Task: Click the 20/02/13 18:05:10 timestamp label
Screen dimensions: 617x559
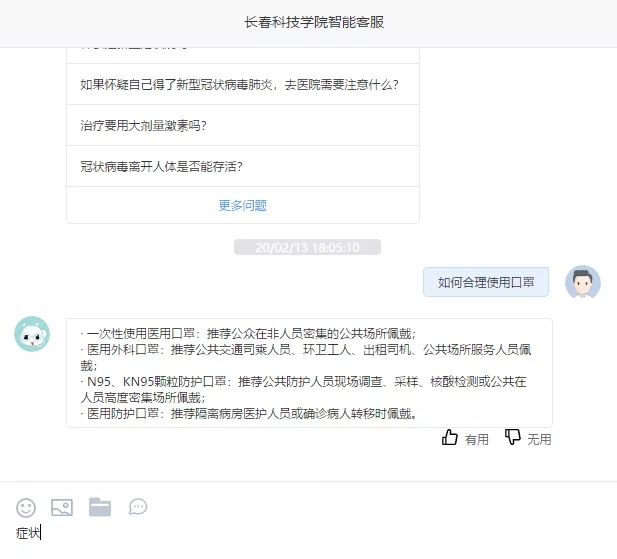Action: pyautogui.click(x=307, y=247)
